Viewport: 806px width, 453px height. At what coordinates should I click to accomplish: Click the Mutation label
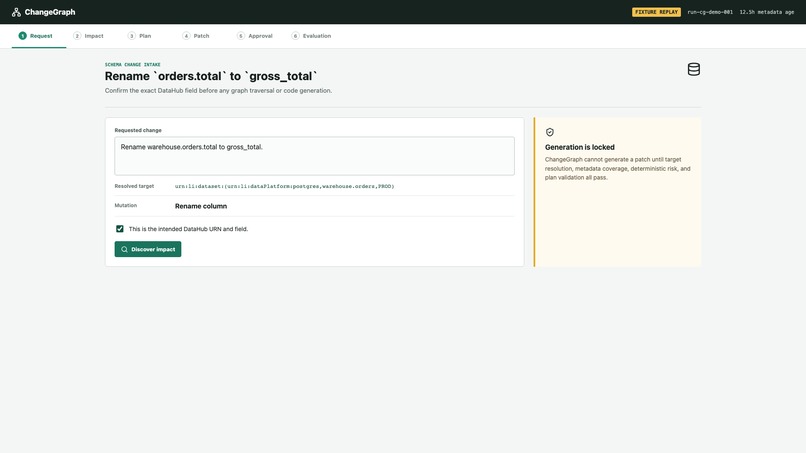click(125, 205)
